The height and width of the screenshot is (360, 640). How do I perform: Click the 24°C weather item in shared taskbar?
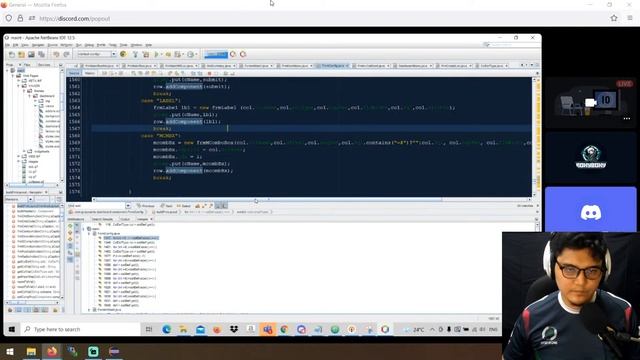point(415,329)
